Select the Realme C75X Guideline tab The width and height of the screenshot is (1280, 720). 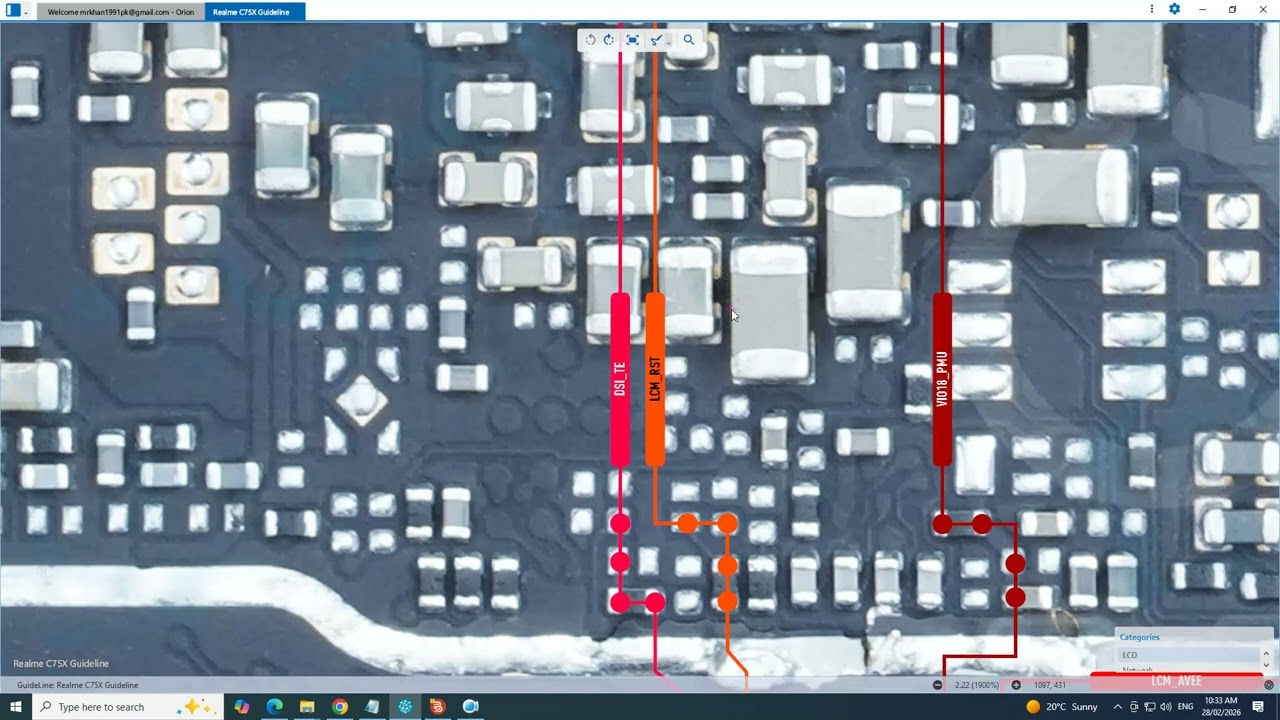251,12
